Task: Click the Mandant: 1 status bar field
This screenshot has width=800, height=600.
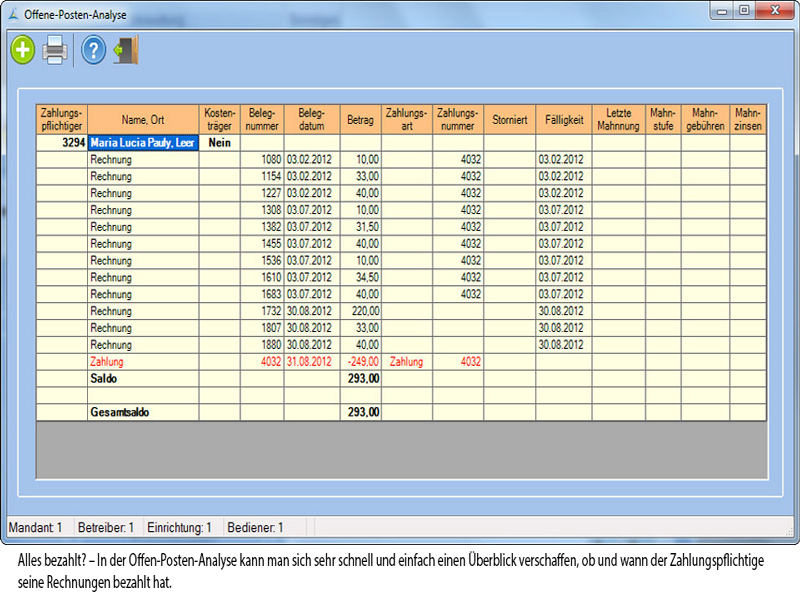Action: point(38,527)
